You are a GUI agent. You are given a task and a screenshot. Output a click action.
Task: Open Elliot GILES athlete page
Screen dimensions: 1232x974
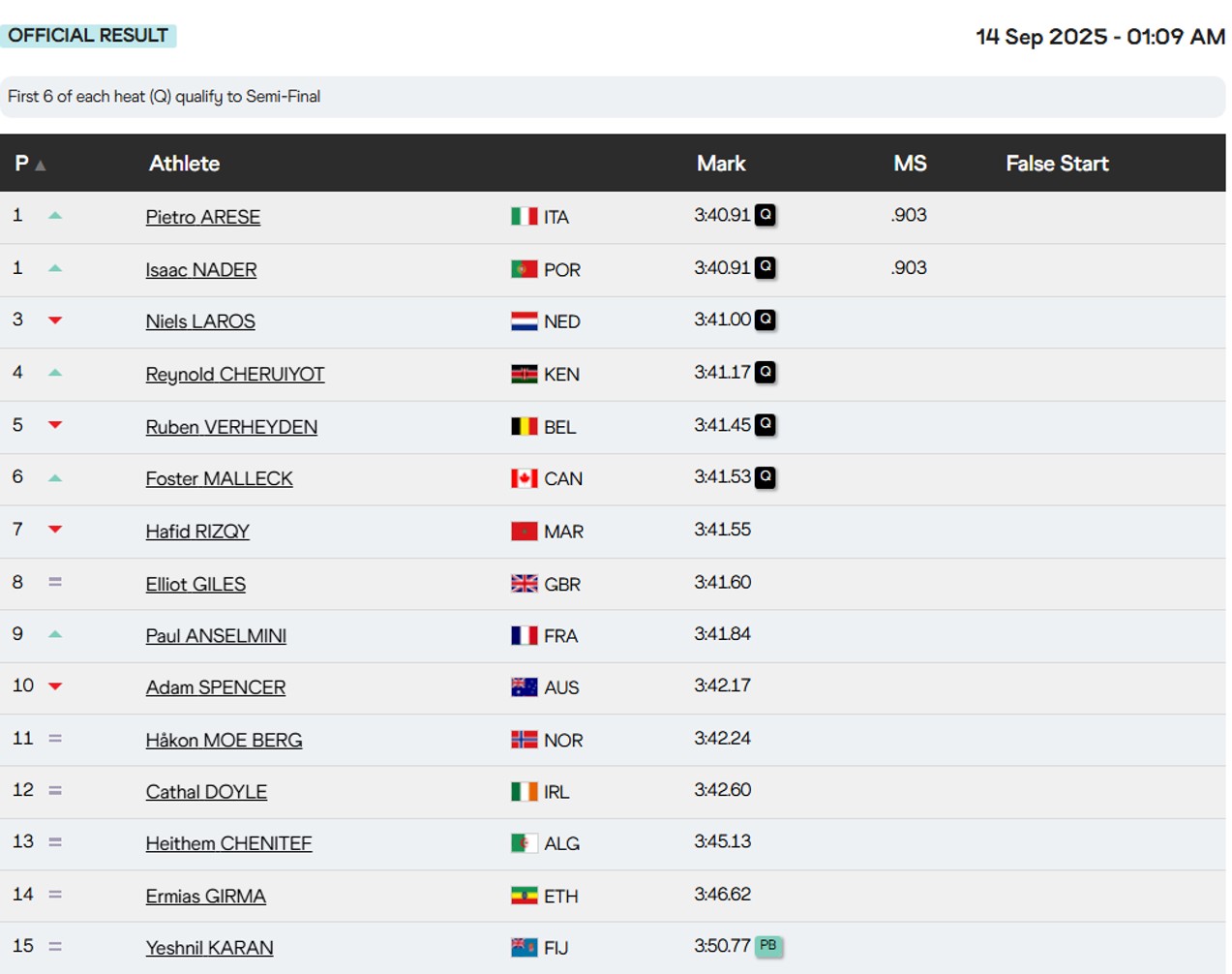(195, 584)
